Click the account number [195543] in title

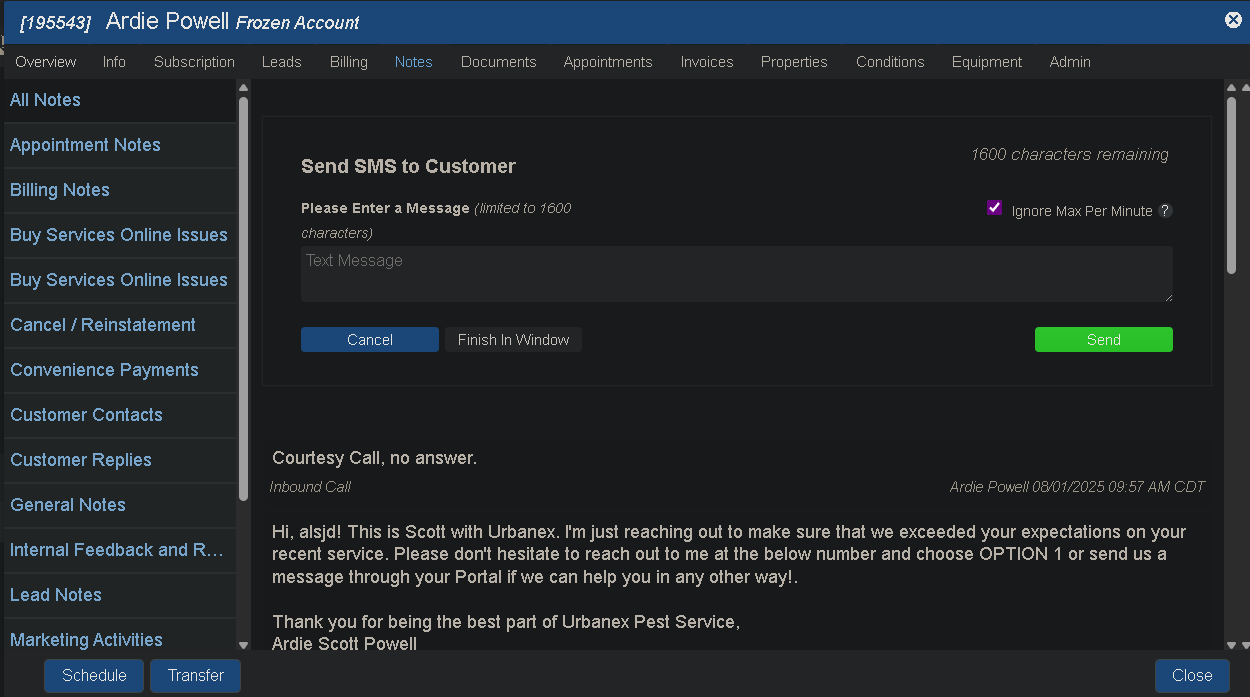pyautogui.click(x=55, y=22)
